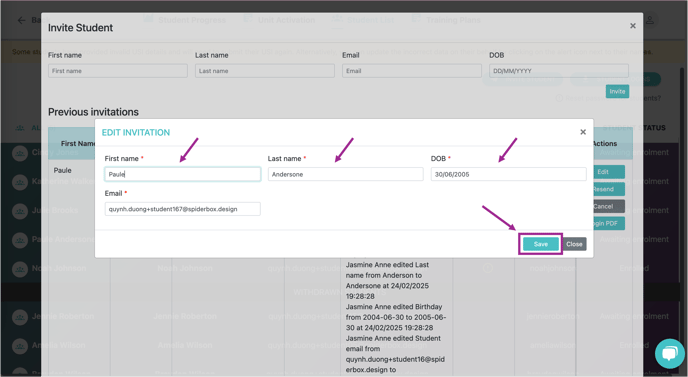The width and height of the screenshot is (688, 377).
Task: Click log entry about Last name edit
Action: pos(388,280)
